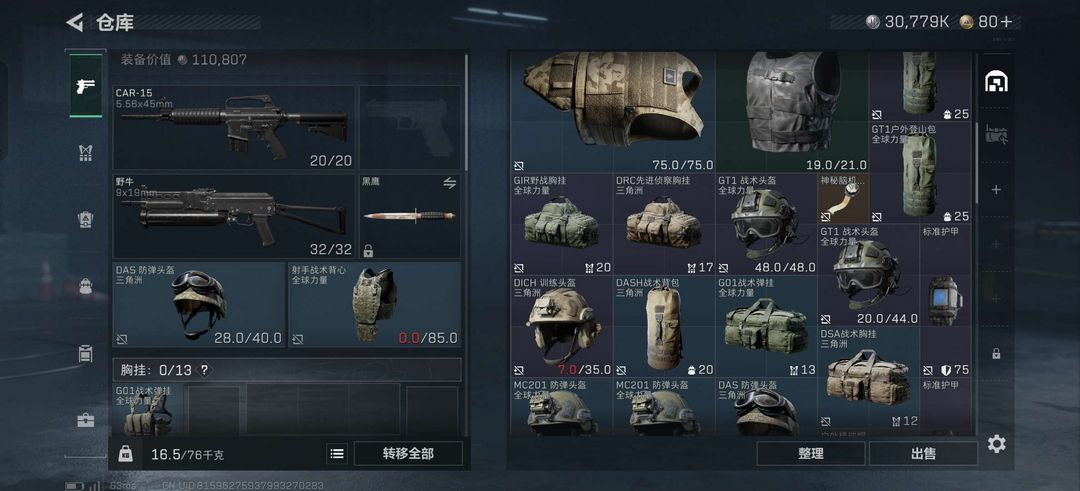The width and height of the screenshot is (1080, 491).
Task: Click the 转移全部 button
Action: tap(408, 454)
